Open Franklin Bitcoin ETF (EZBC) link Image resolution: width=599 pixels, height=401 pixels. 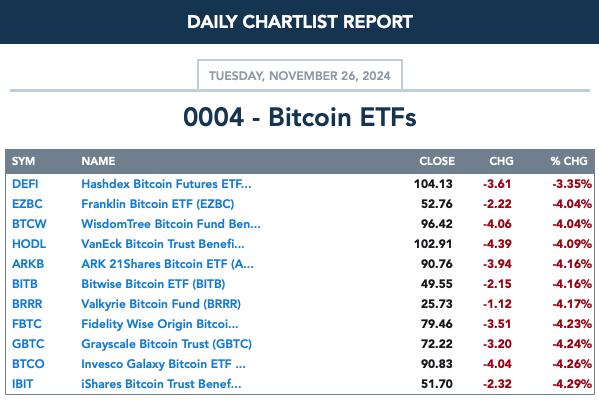(158, 204)
